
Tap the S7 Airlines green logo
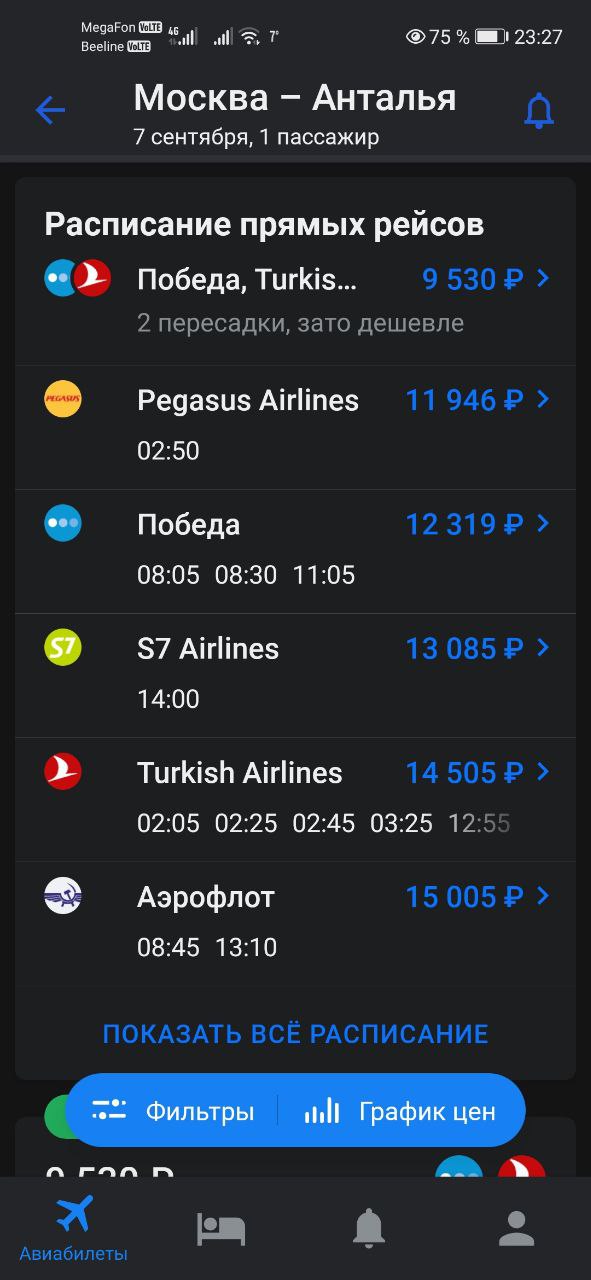click(63, 647)
